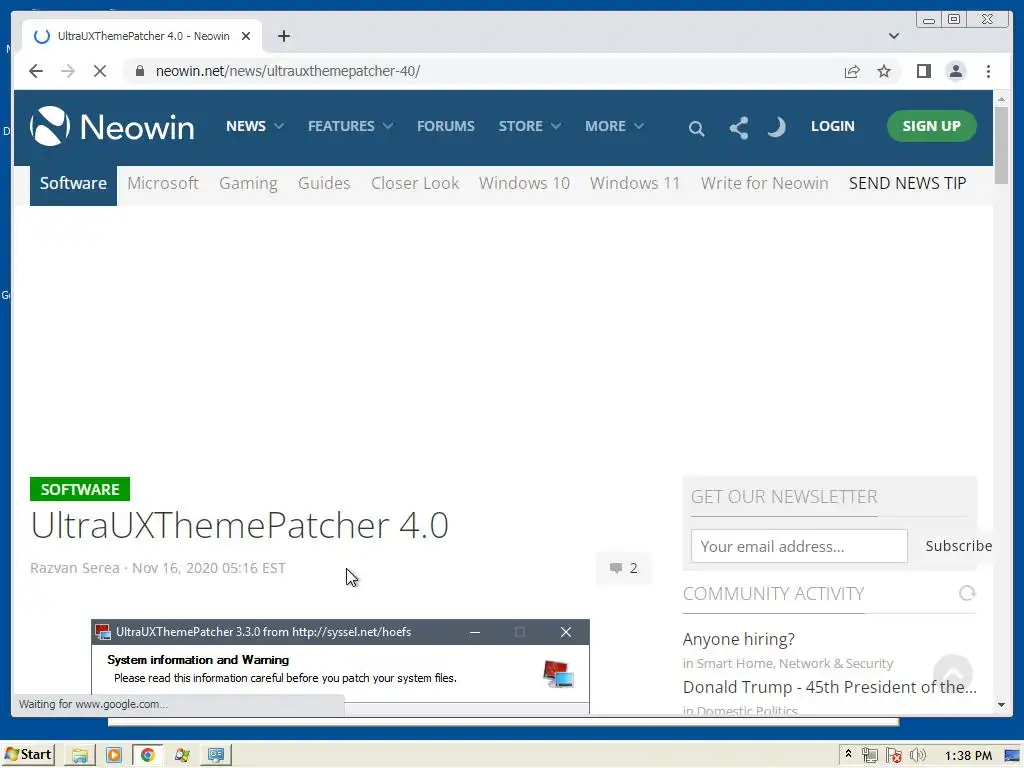
Task: Open the 'Anyone hiring?' forum thread
Action: coord(739,639)
